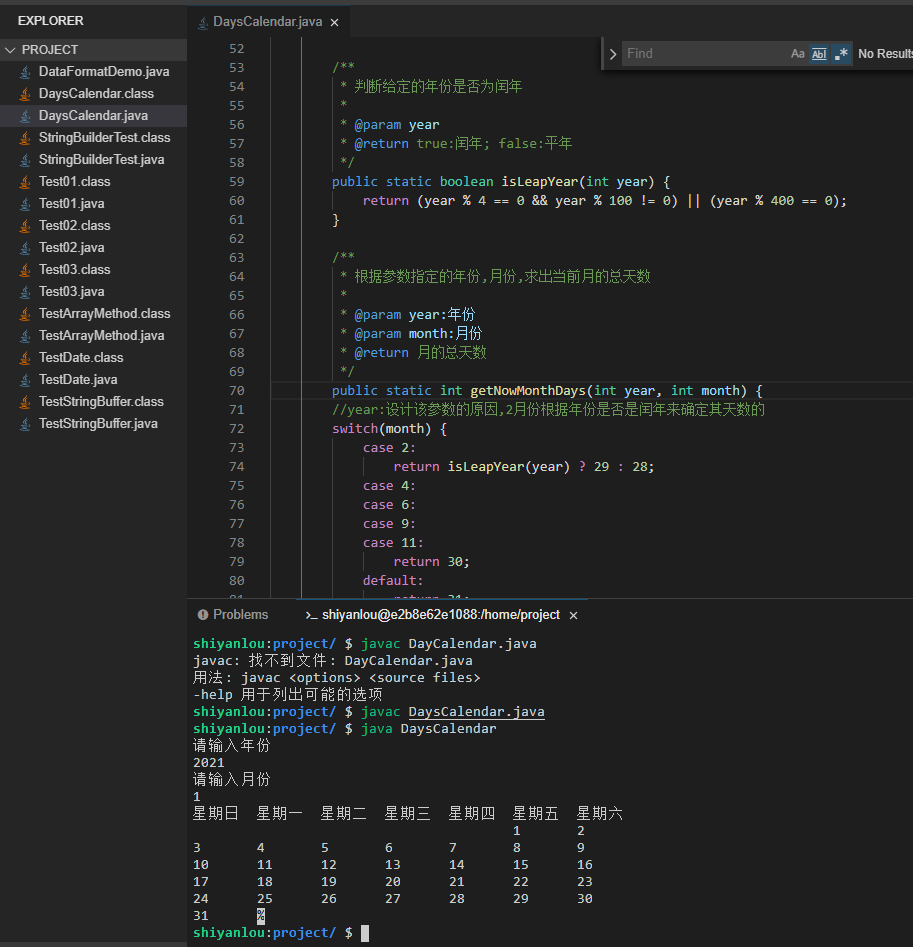Expand the replace field in the find widget
Screen dimensions: 913x947
(x=613, y=54)
